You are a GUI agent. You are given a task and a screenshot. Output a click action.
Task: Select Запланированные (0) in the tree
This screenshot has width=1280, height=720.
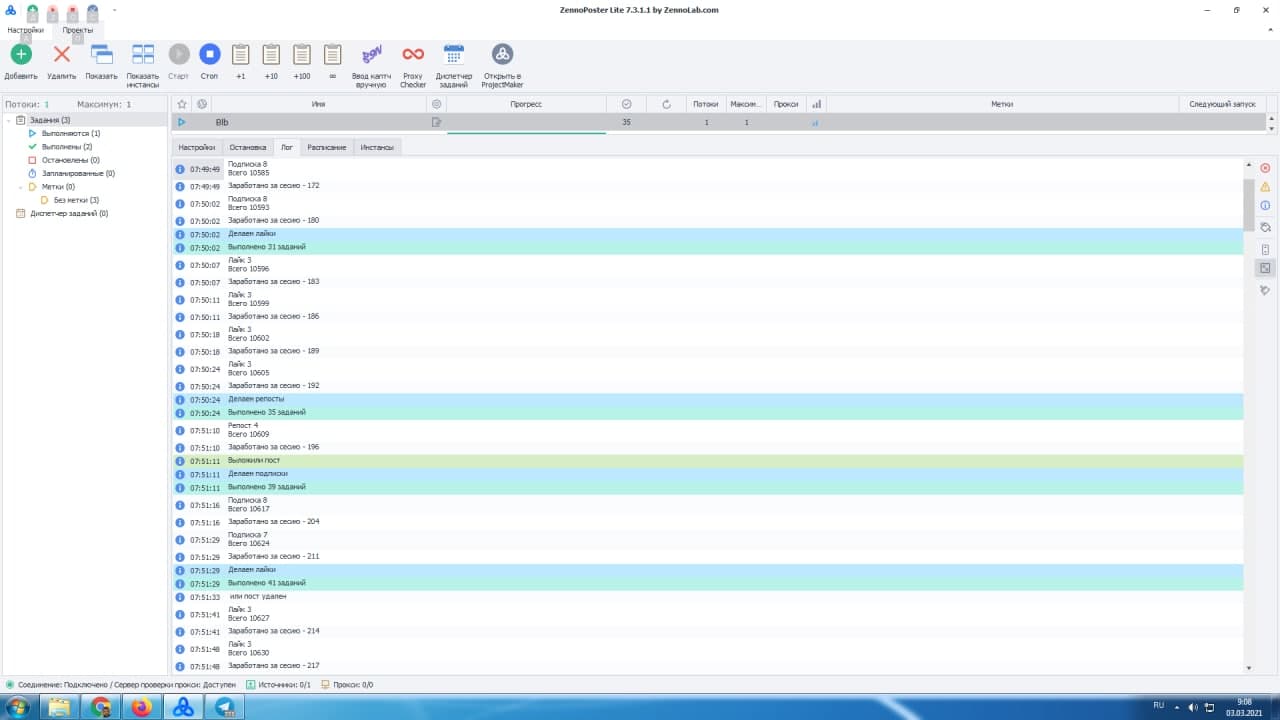78,173
